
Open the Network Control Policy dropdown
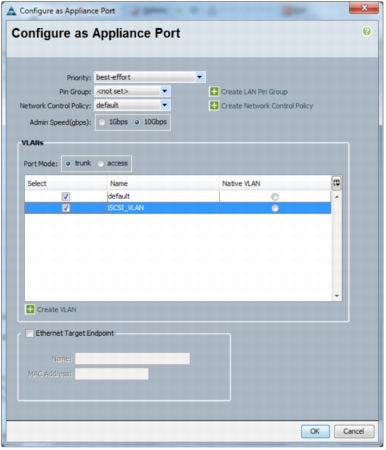pos(132,105)
